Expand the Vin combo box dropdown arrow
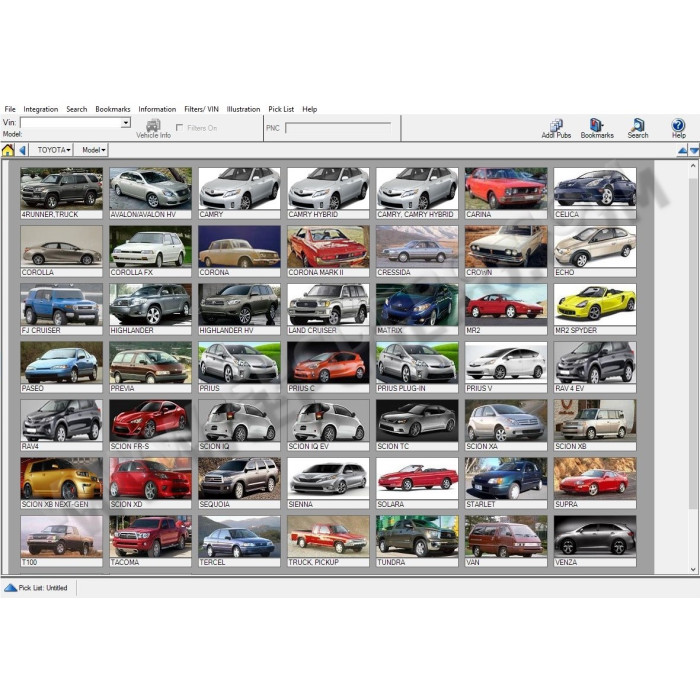The height and width of the screenshot is (700, 700). [126, 122]
